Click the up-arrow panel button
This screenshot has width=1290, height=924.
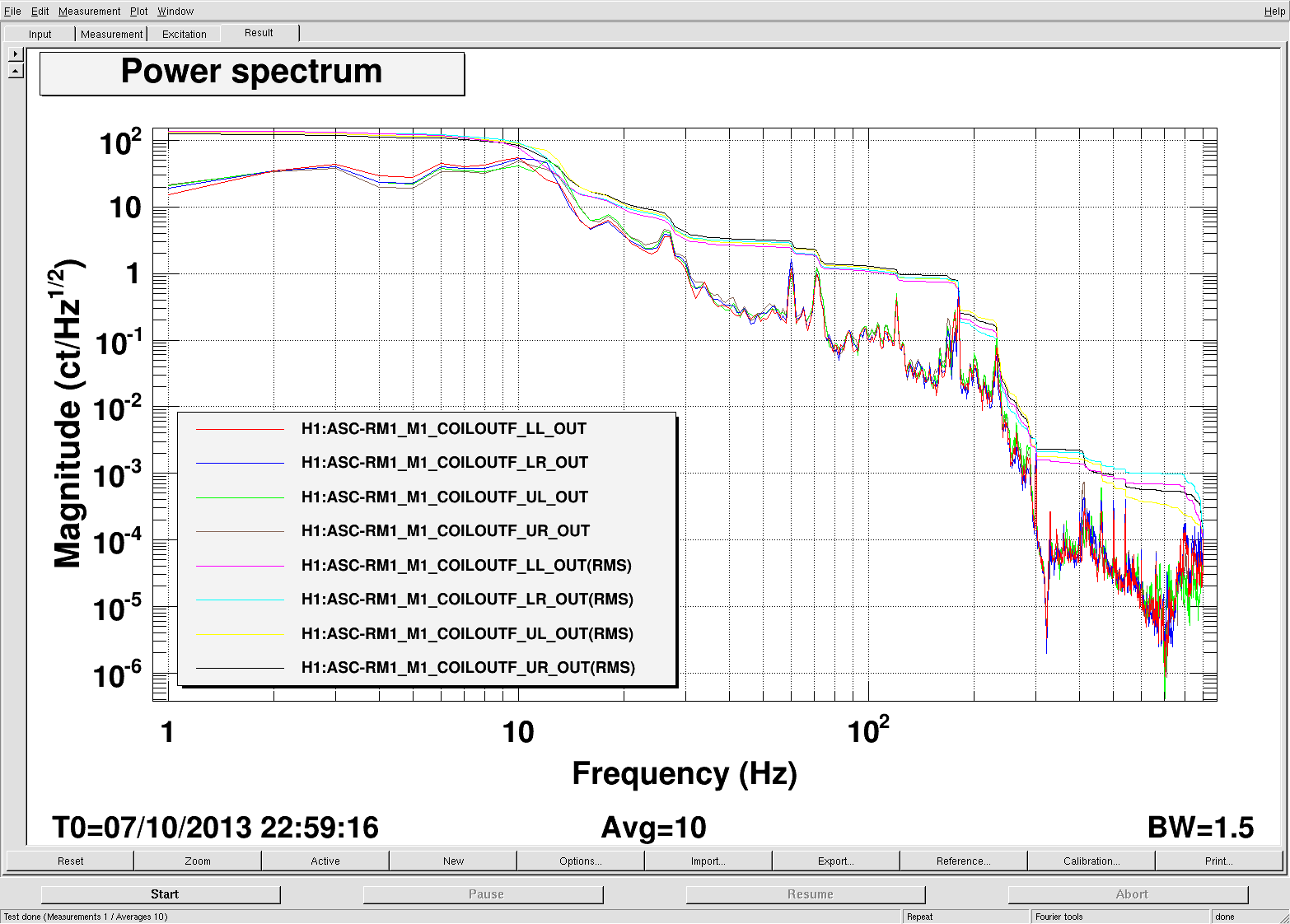pyautogui.click(x=16, y=72)
